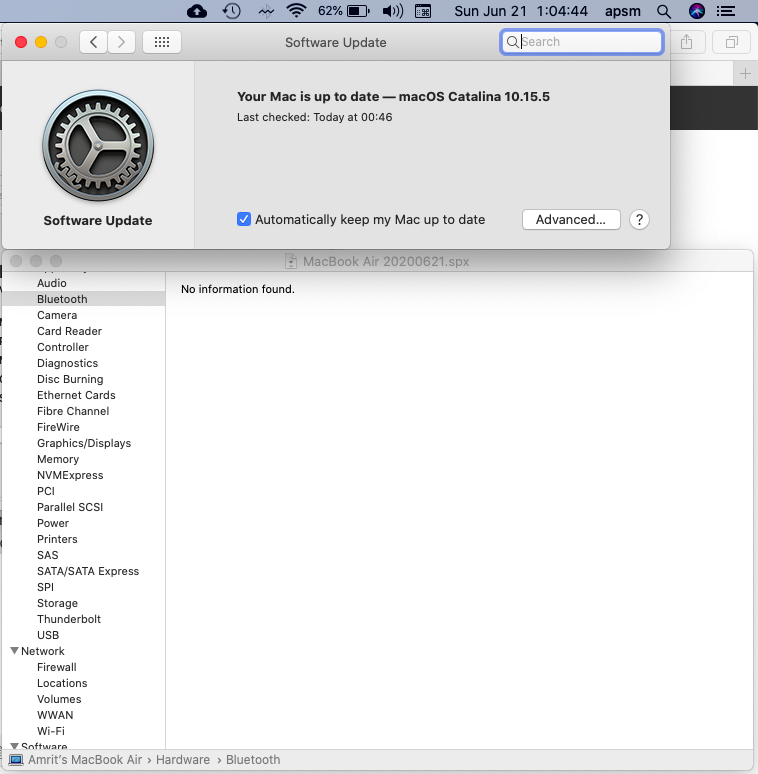Select Parallel SCSI in the sidebar
Screen dimensions: 758x774
tap(70, 507)
